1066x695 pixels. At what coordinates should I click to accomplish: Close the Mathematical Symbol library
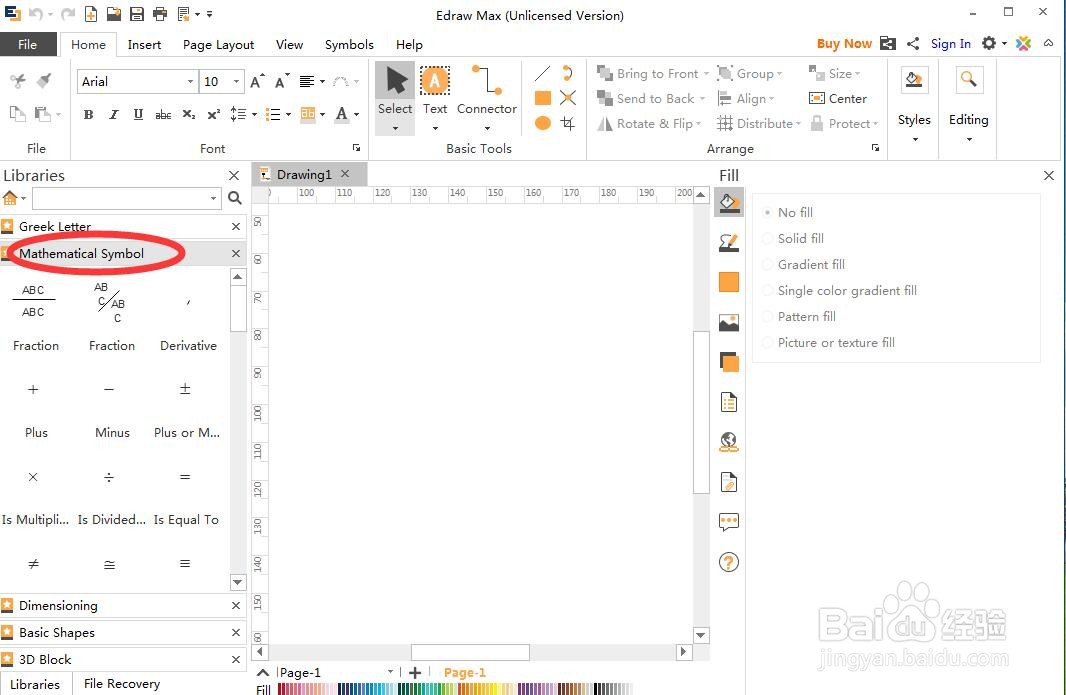click(x=236, y=253)
